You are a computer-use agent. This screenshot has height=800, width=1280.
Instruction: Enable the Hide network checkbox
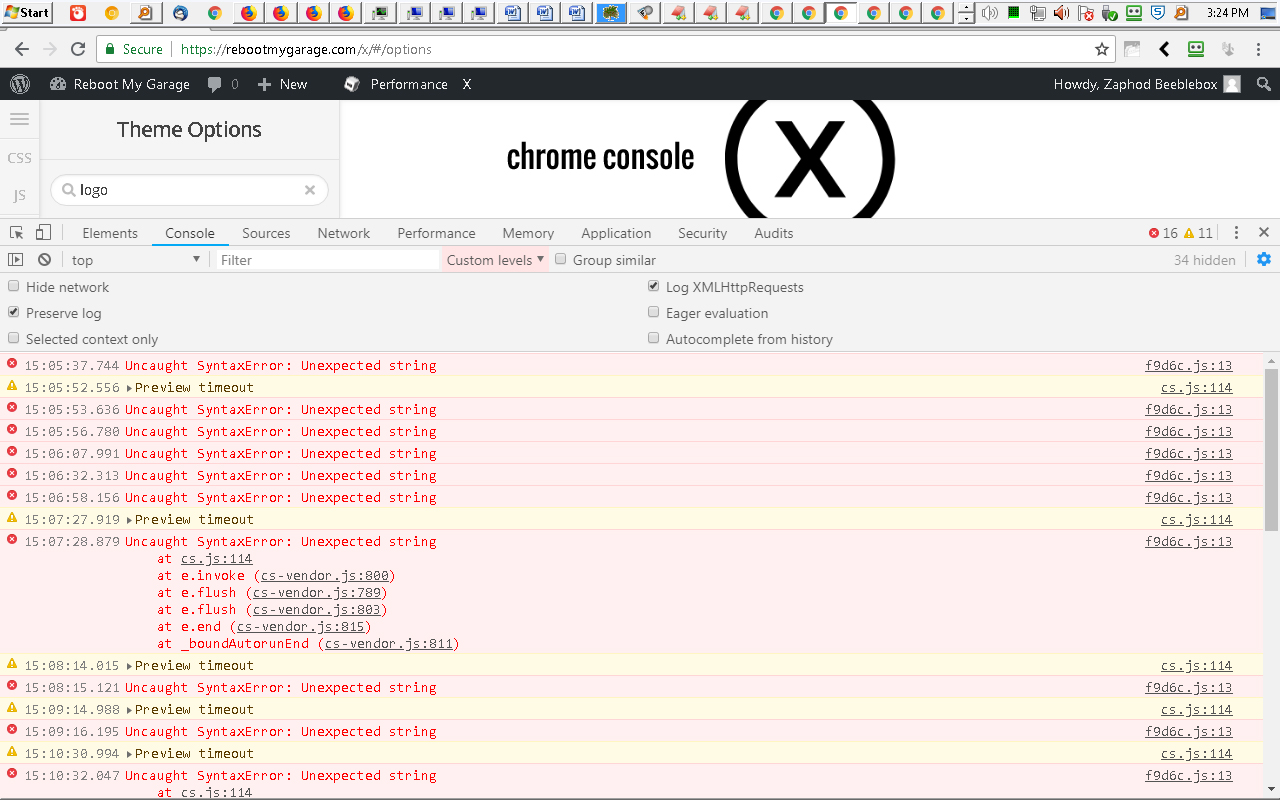click(x=14, y=287)
